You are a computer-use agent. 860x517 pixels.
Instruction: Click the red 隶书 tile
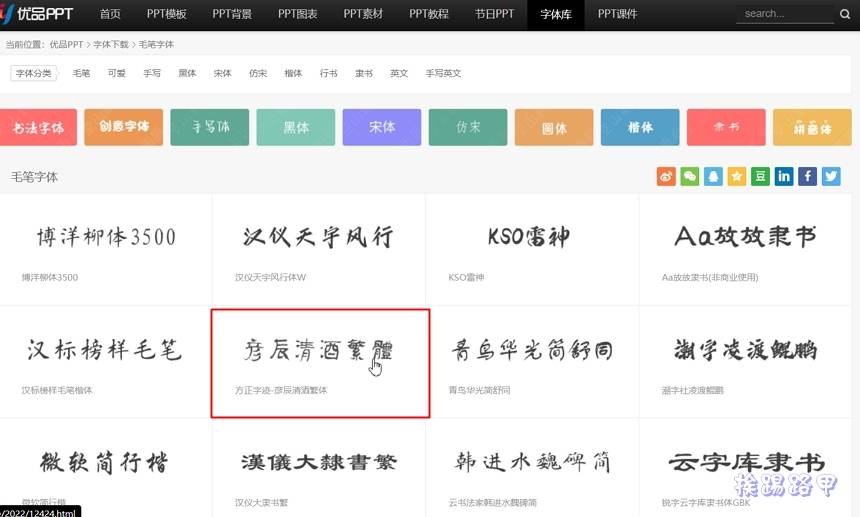pyautogui.click(x=726, y=127)
